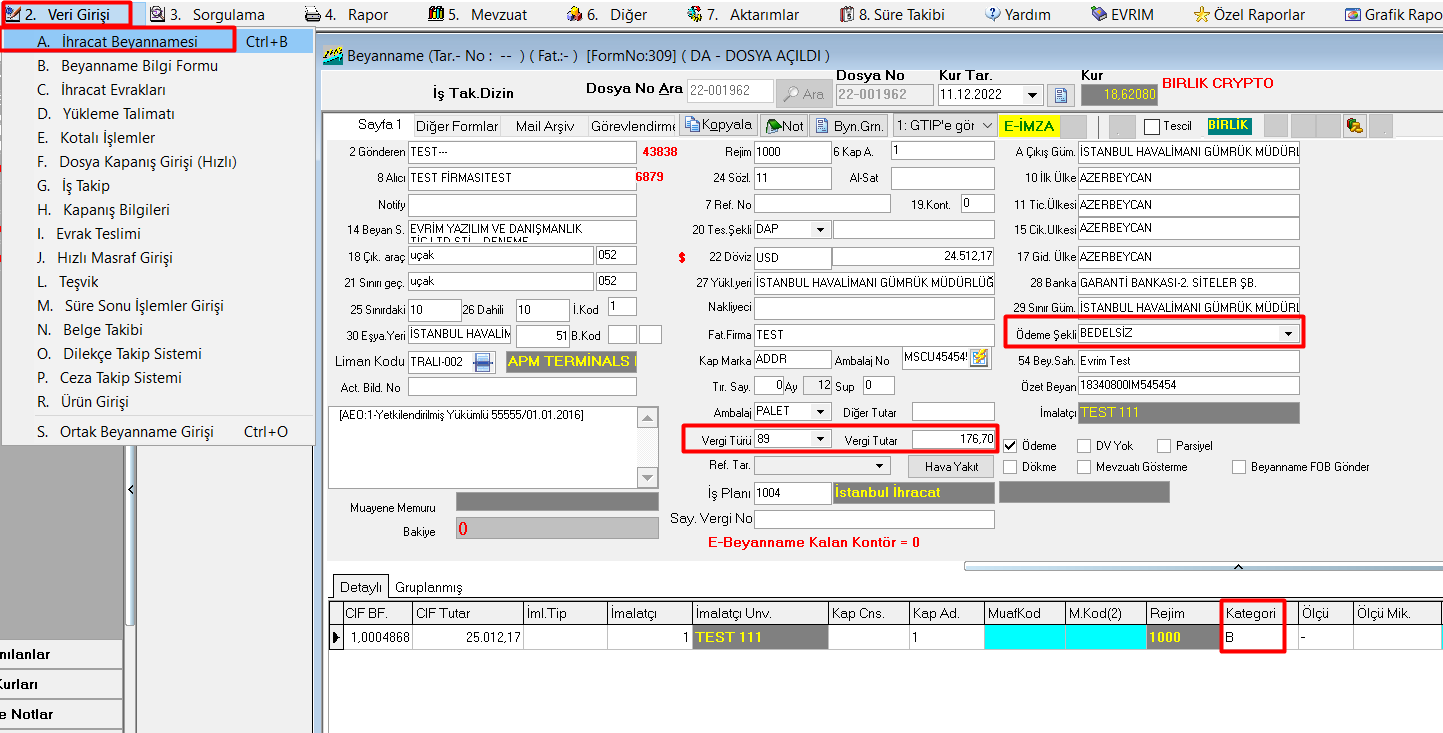The height and width of the screenshot is (733, 1443).
Task: Click the Diğer menu icon
Action: [574, 14]
